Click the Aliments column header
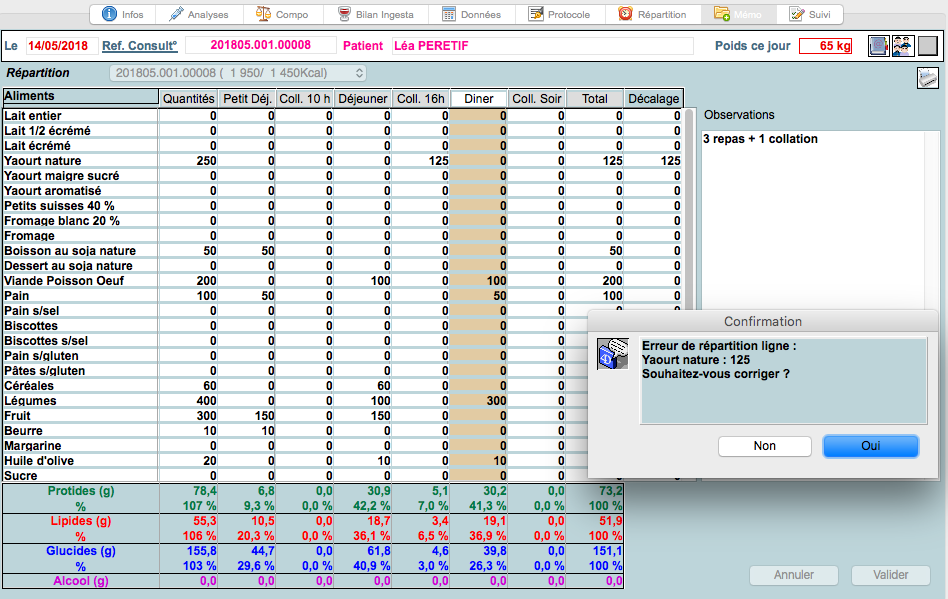The height and width of the screenshot is (599, 948). pos(80,96)
